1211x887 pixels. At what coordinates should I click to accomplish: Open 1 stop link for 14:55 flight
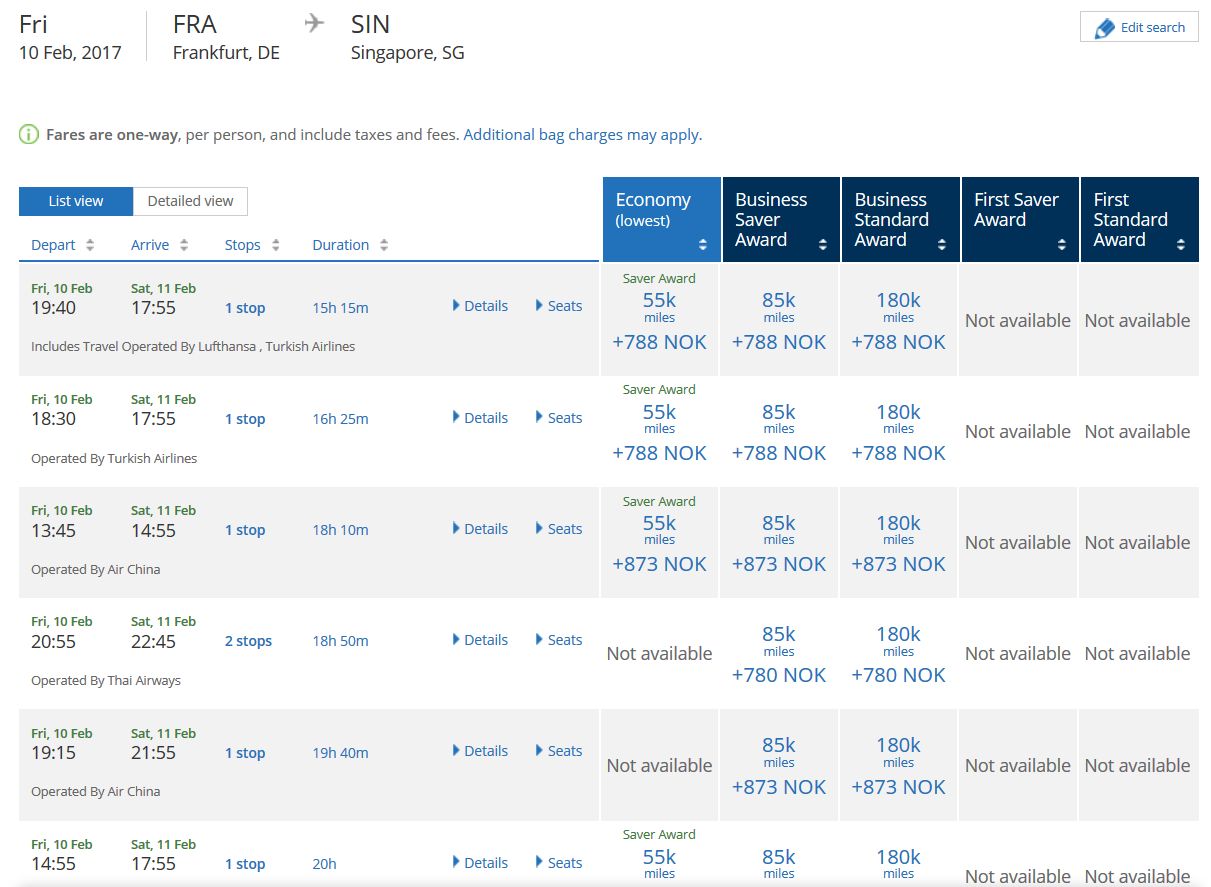(x=245, y=864)
